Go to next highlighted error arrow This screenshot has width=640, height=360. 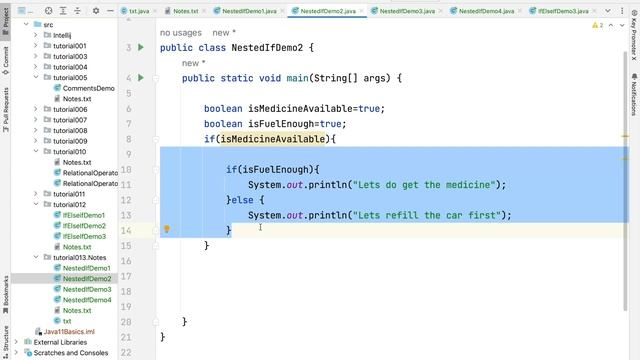click(x=622, y=25)
